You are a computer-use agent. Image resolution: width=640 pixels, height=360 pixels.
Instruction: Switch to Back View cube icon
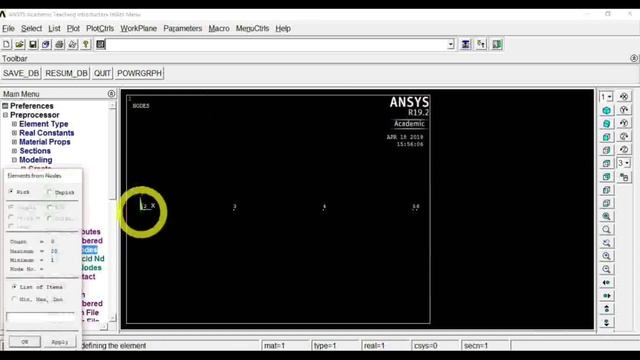pyautogui.click(x=607, y=177)
